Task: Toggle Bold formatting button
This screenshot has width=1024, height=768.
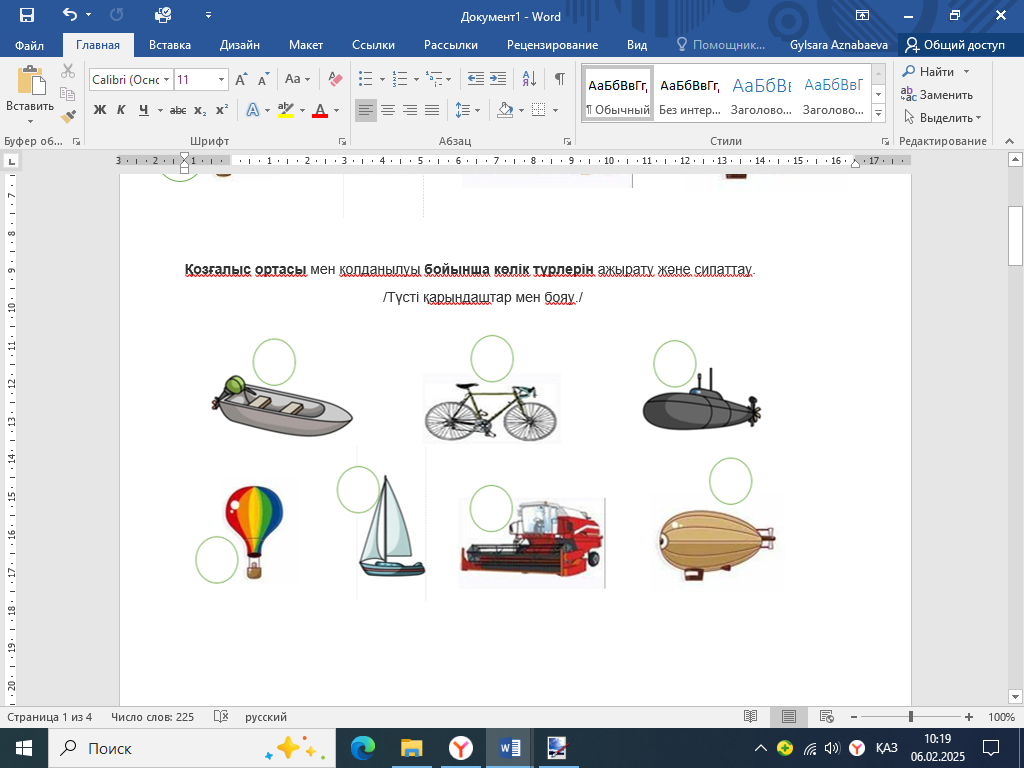Action: (x=99, y=110)
